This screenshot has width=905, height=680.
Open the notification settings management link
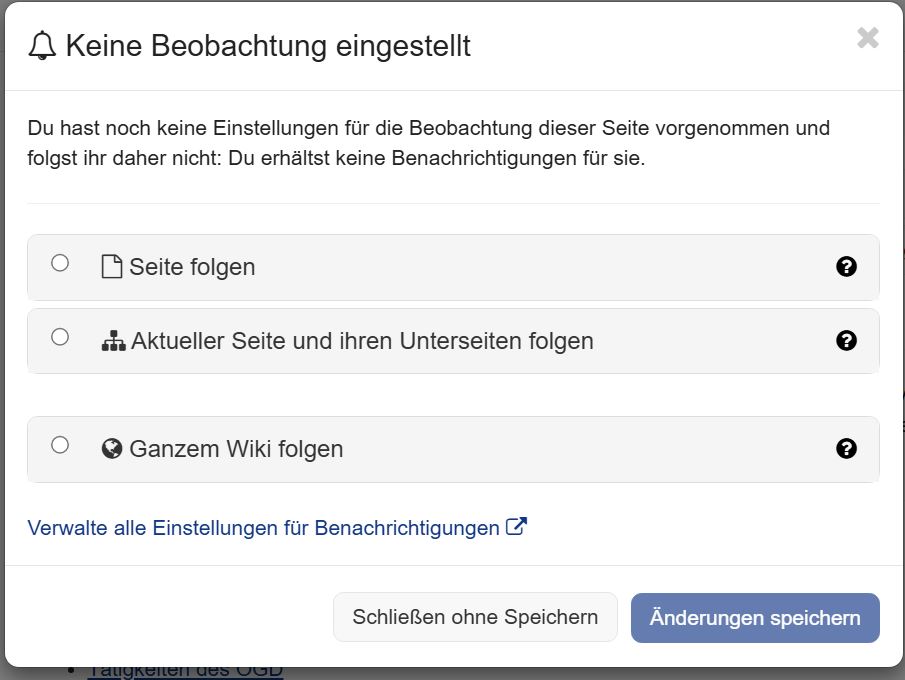click(x=263, y=528)
